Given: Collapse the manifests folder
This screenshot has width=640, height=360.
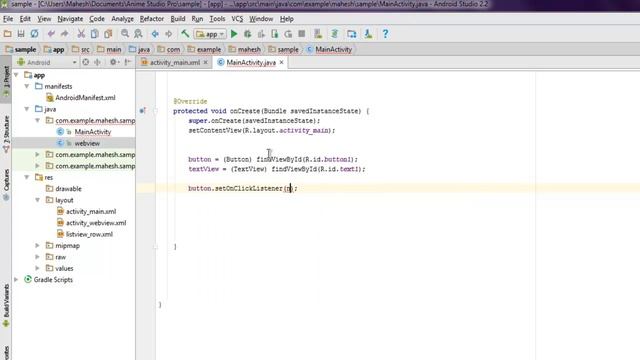Looking at the screenshot, I should pyautogui.click(x=27, y=87).
